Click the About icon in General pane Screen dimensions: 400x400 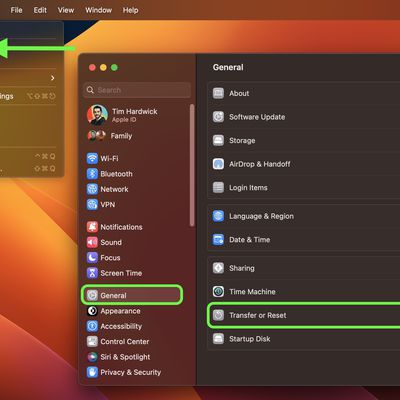point(218,93)
